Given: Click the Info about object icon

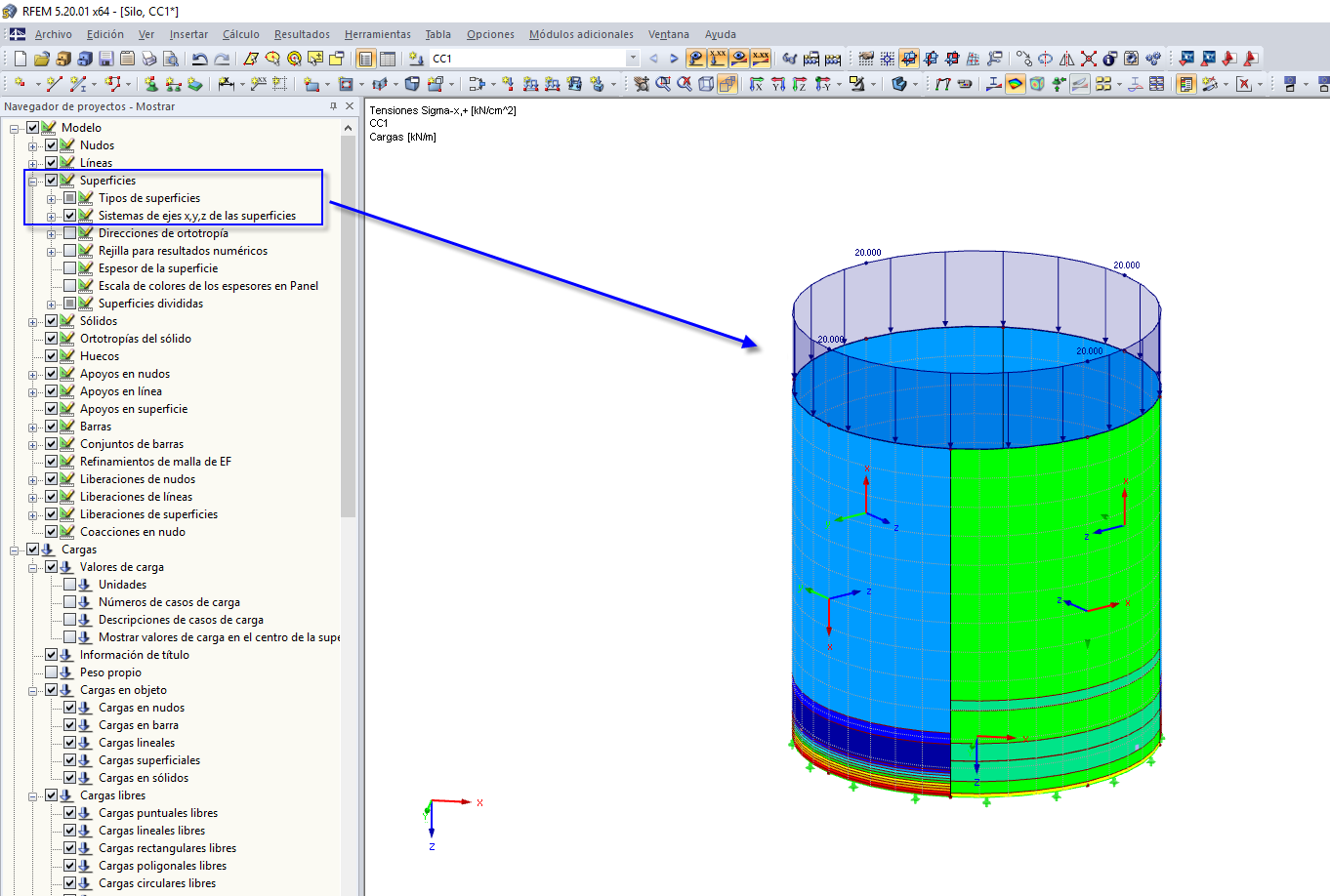Looking at the screenshot, I should pyautogui.click(x=1110, y=59).
